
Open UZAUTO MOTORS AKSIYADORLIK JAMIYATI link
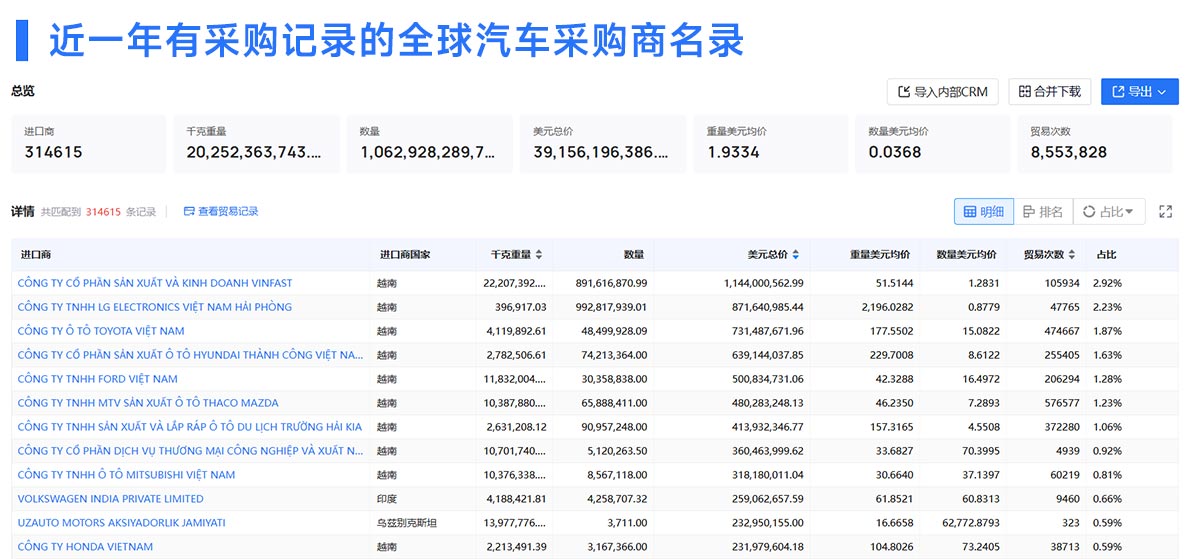(121, 523)
